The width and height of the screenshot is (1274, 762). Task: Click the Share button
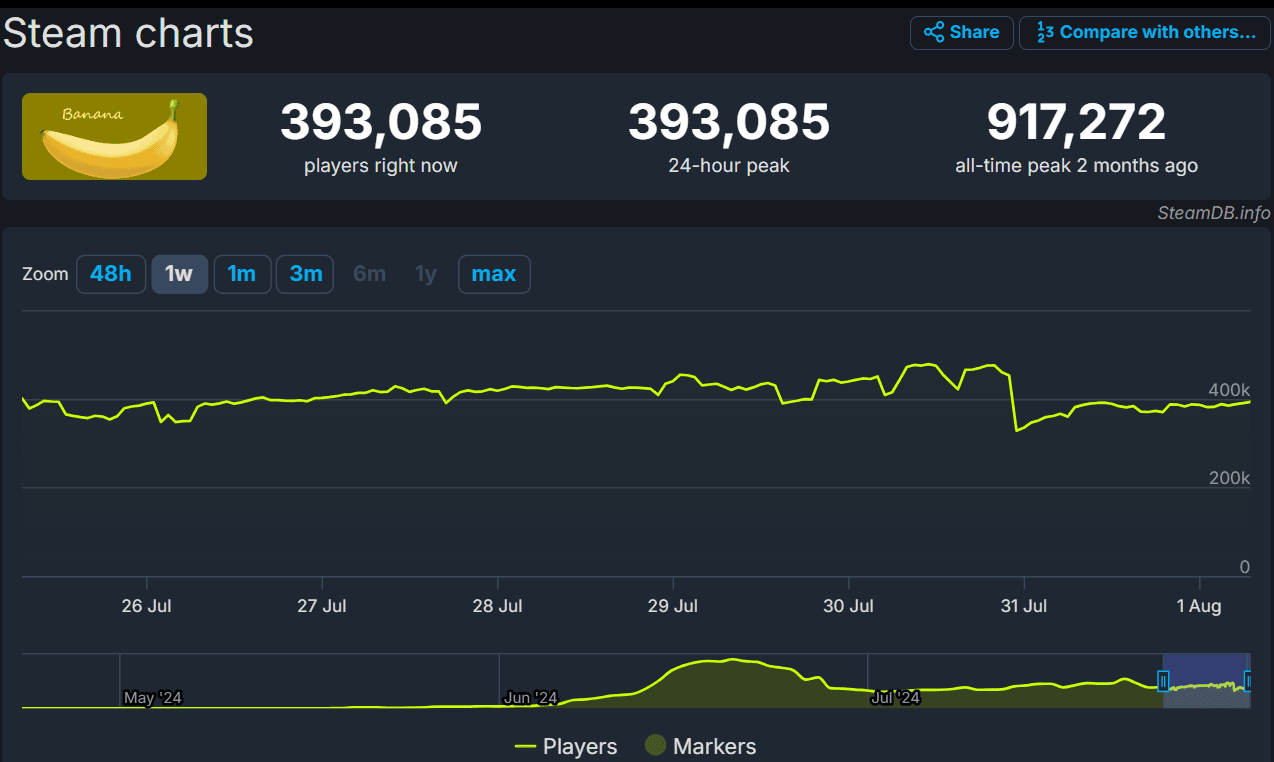[961, 32]
